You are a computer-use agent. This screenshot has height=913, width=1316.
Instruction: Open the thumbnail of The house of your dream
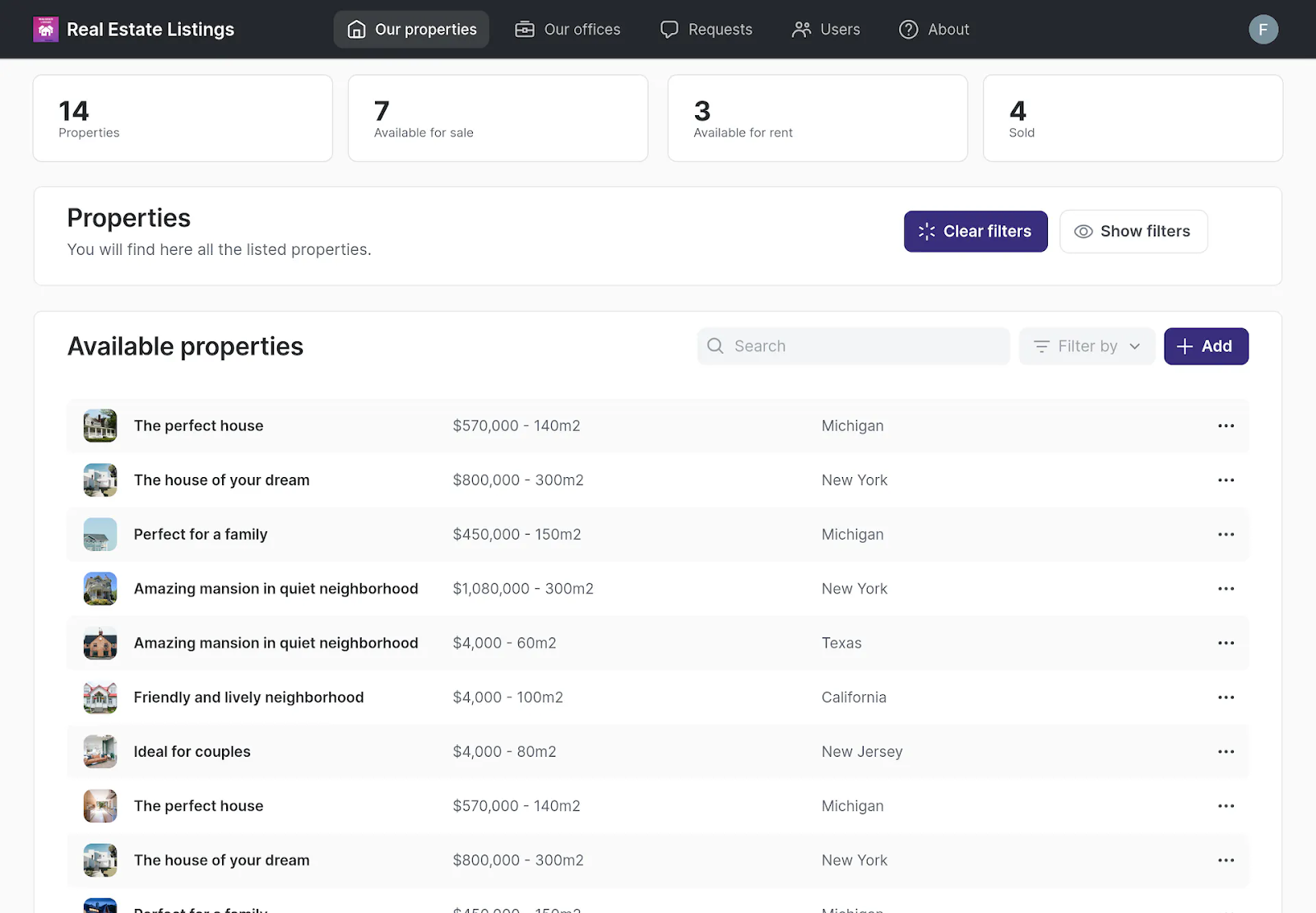coord(100,480)
